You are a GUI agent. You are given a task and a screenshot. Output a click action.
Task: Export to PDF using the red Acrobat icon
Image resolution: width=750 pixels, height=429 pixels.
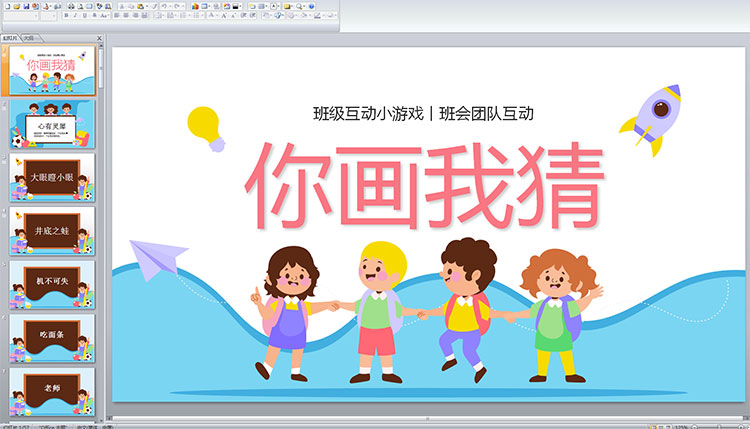[x=46, y=7]
